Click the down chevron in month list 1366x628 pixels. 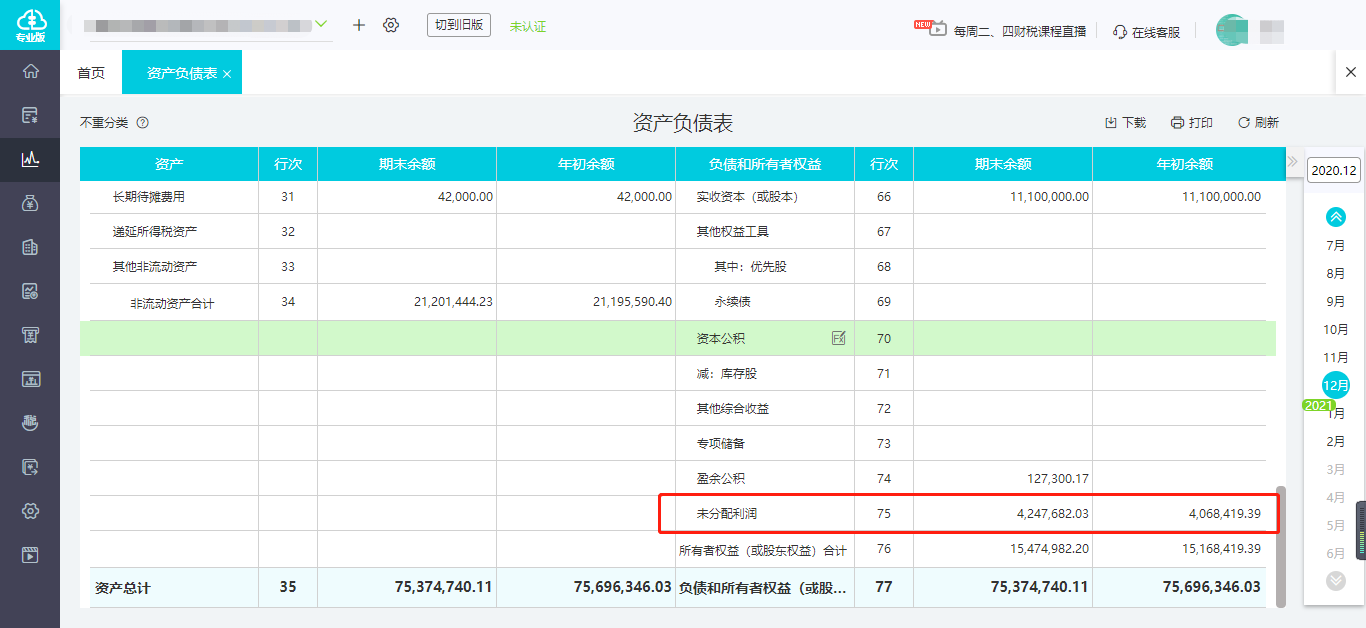[x=1336, y=580]
